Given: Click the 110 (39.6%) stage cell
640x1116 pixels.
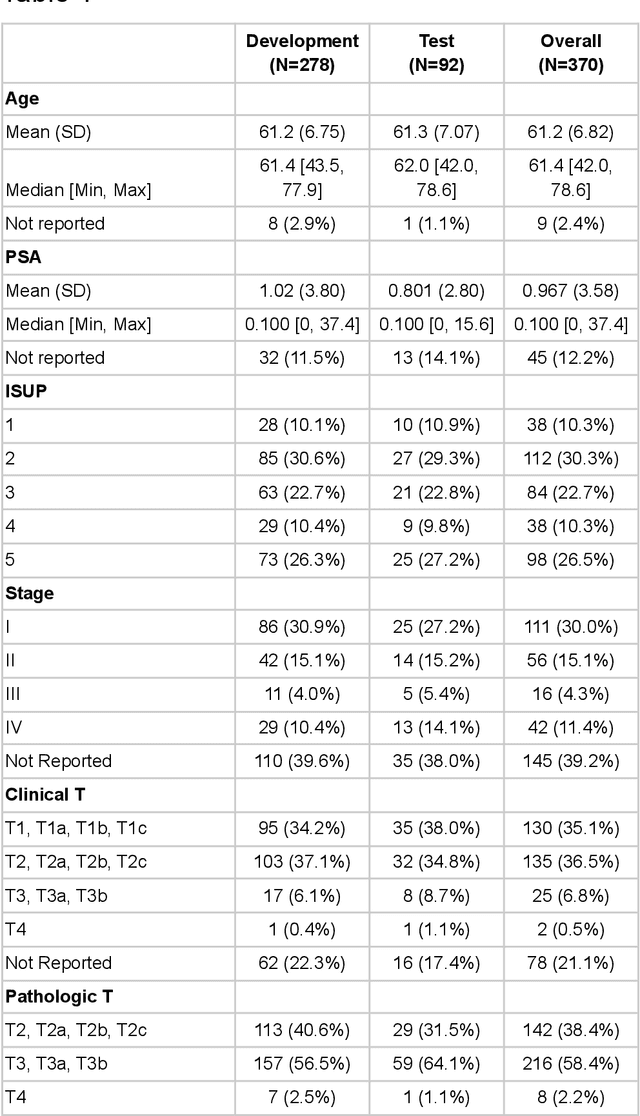Looking at the screenshot, I should pos(302,762).
